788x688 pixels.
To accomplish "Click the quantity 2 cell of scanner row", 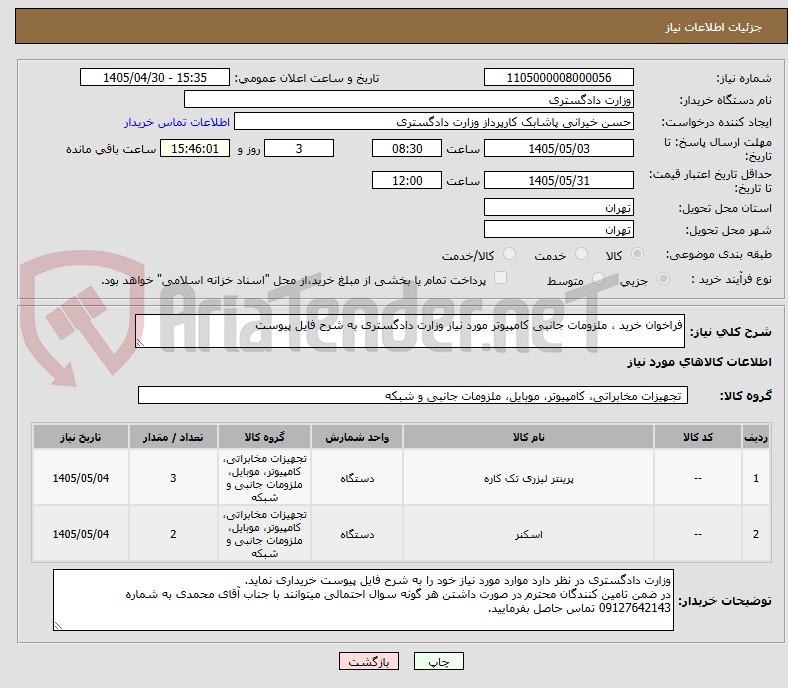I will pos(173,534).
